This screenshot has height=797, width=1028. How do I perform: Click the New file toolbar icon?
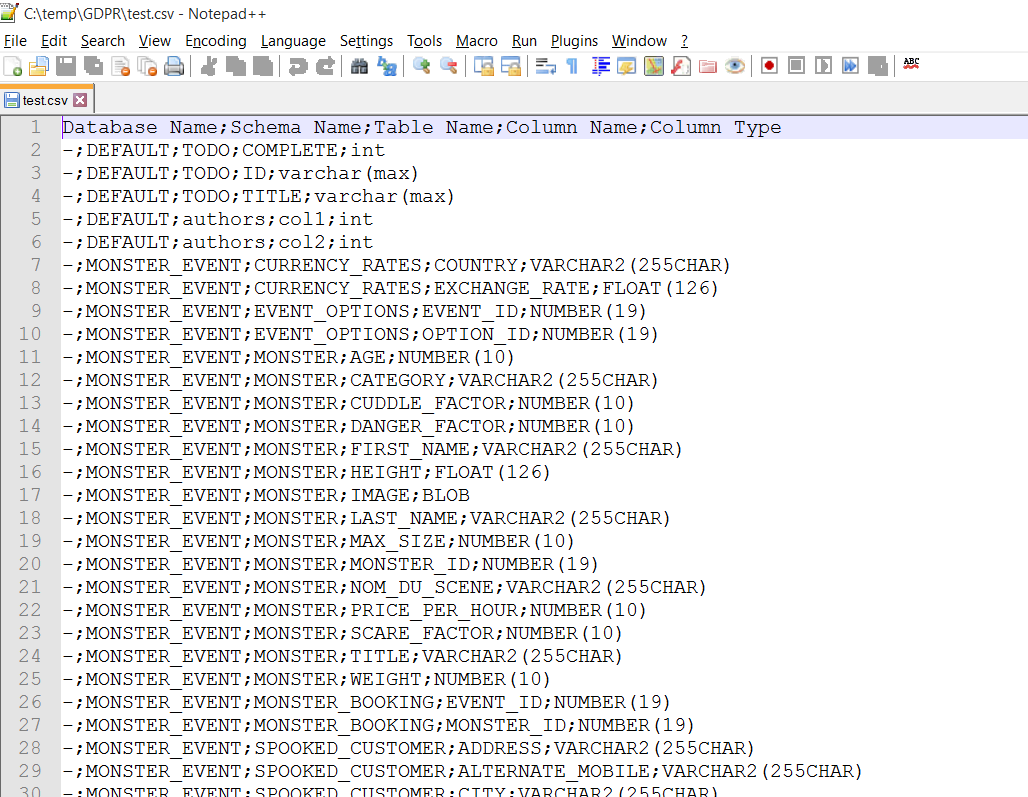[13, 66]
